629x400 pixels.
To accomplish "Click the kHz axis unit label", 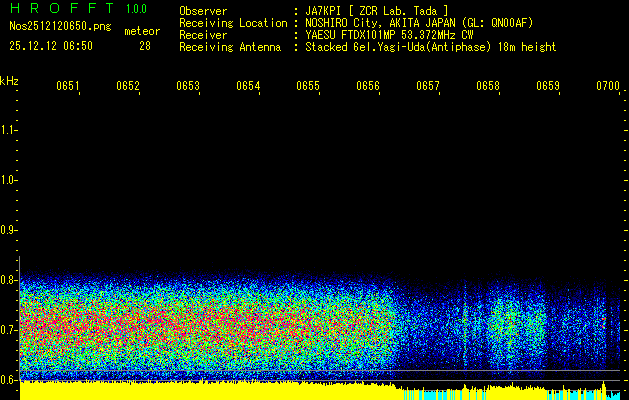I will (9, 80).
